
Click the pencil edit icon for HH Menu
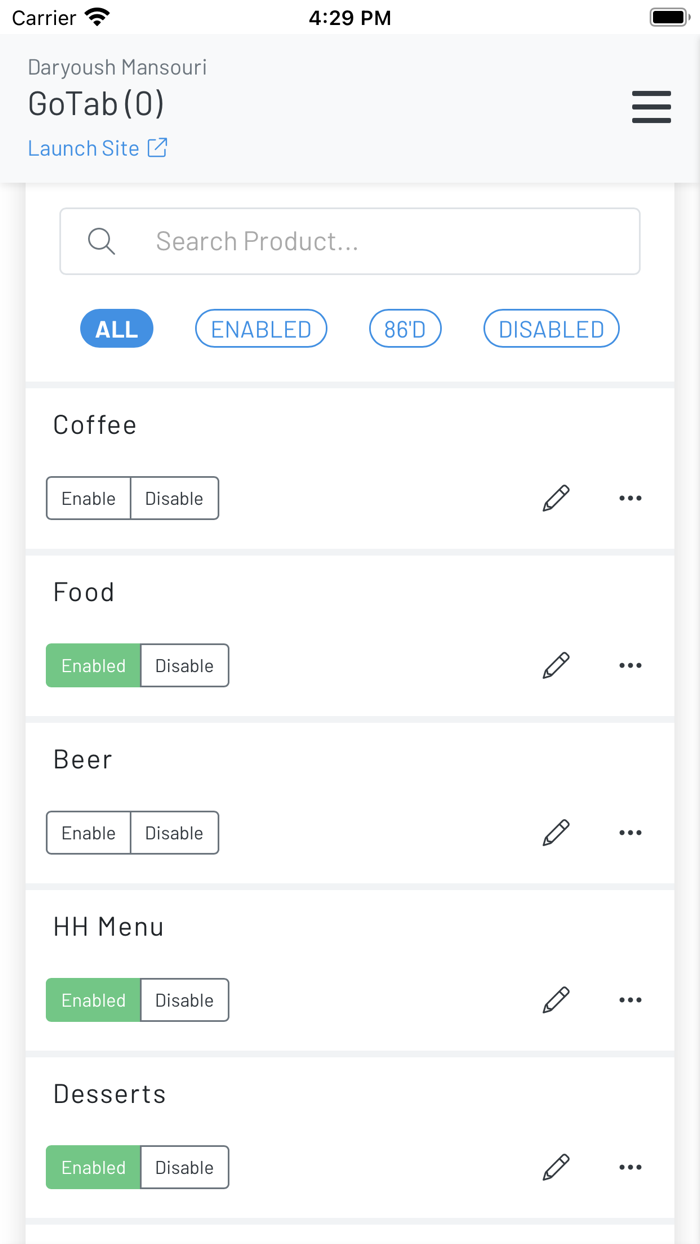(x=556, y=999)
